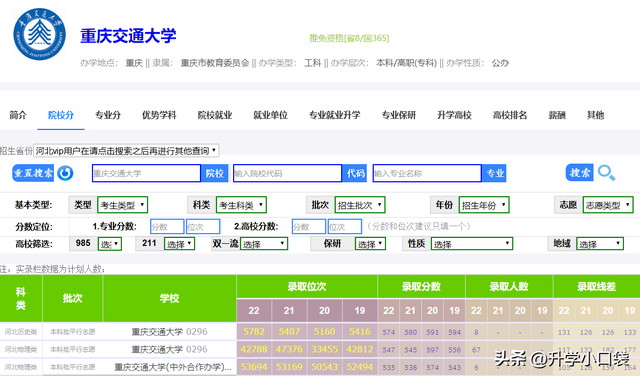Click rank value 53694 in table
This screenshot has width=640, height=378.
pyautogui.click(x=254, y=367)
